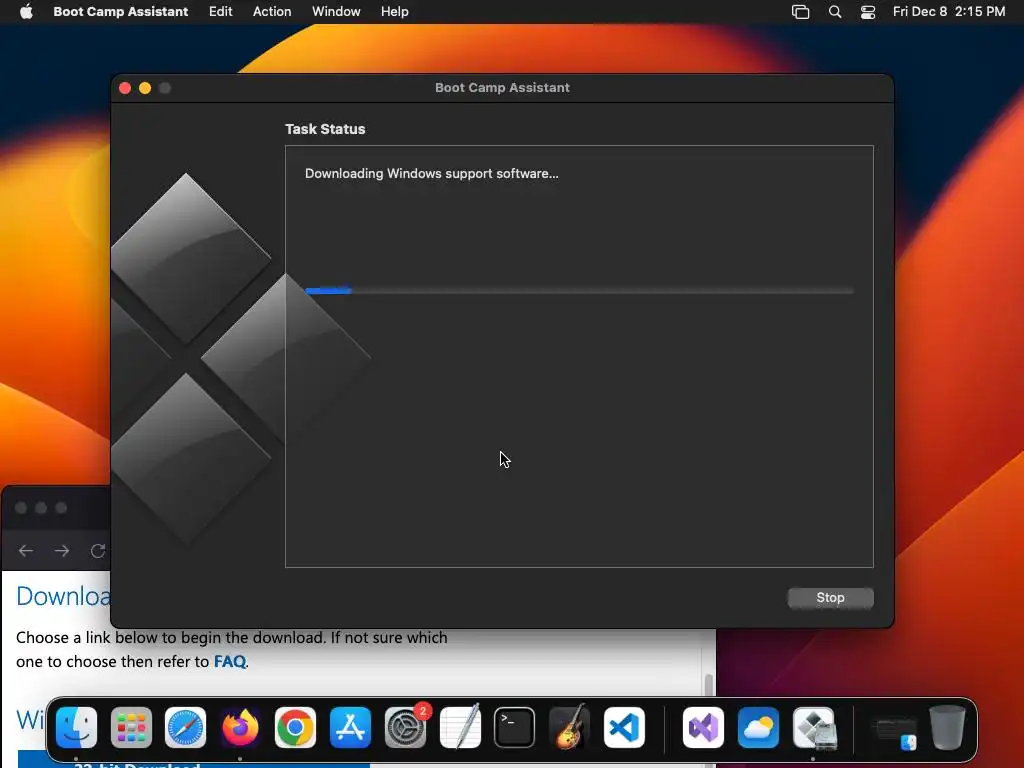
Task: Click the Task Status heading
Action: pos(325,129)
